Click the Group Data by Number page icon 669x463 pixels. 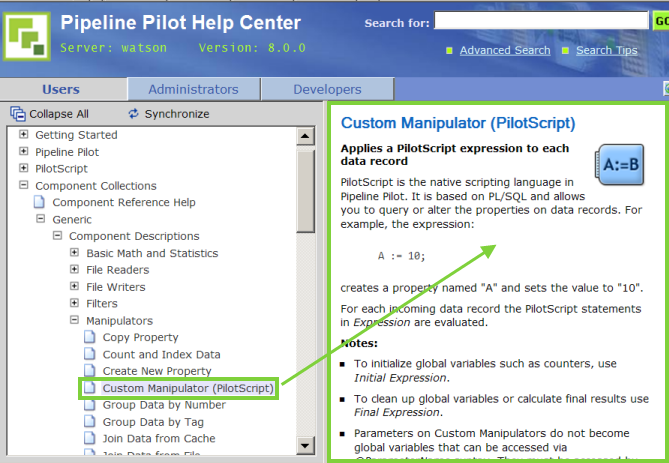click(x=90, y=405)
